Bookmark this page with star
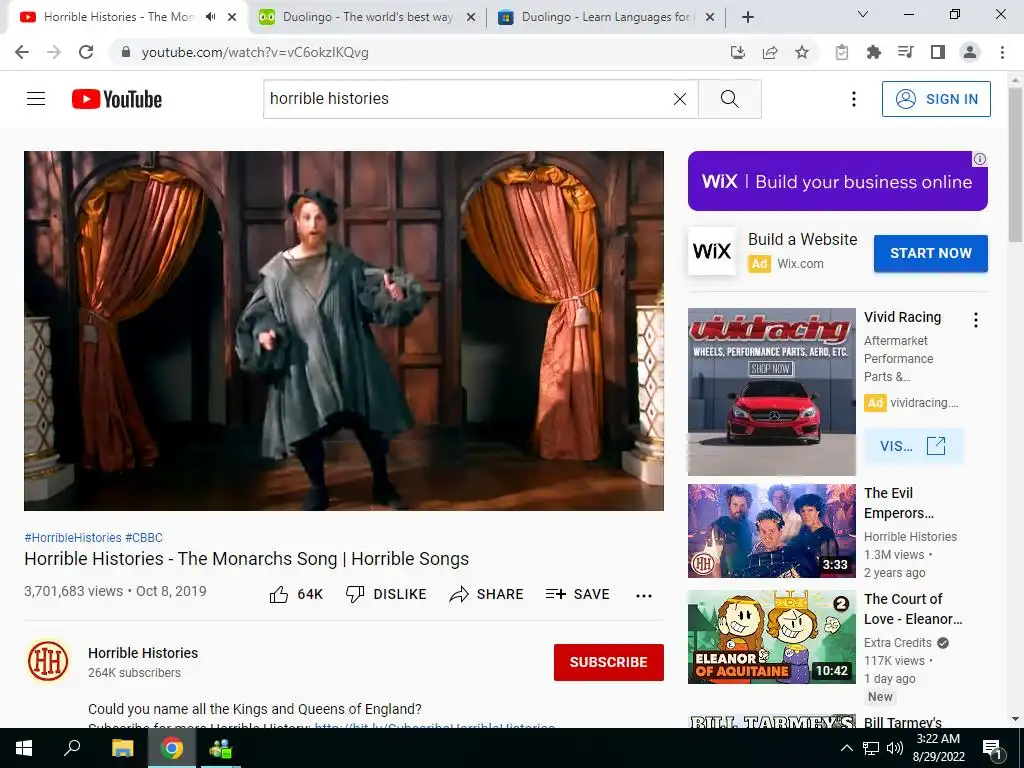 [802, 52]
